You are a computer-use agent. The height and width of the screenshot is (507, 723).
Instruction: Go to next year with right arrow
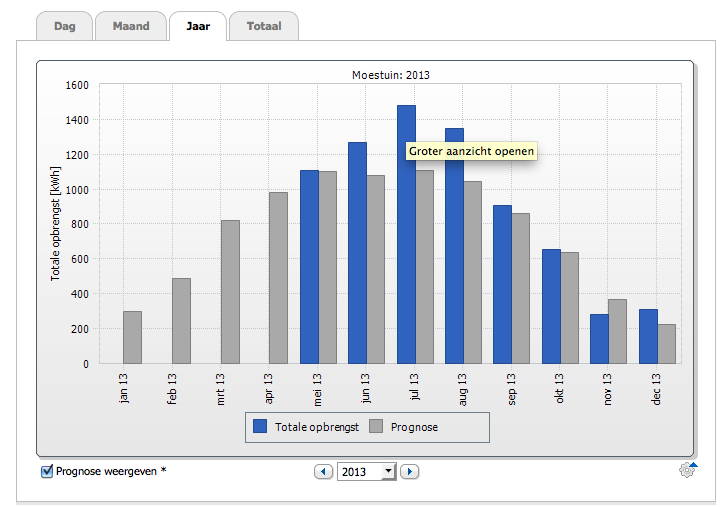pos(409,471)
